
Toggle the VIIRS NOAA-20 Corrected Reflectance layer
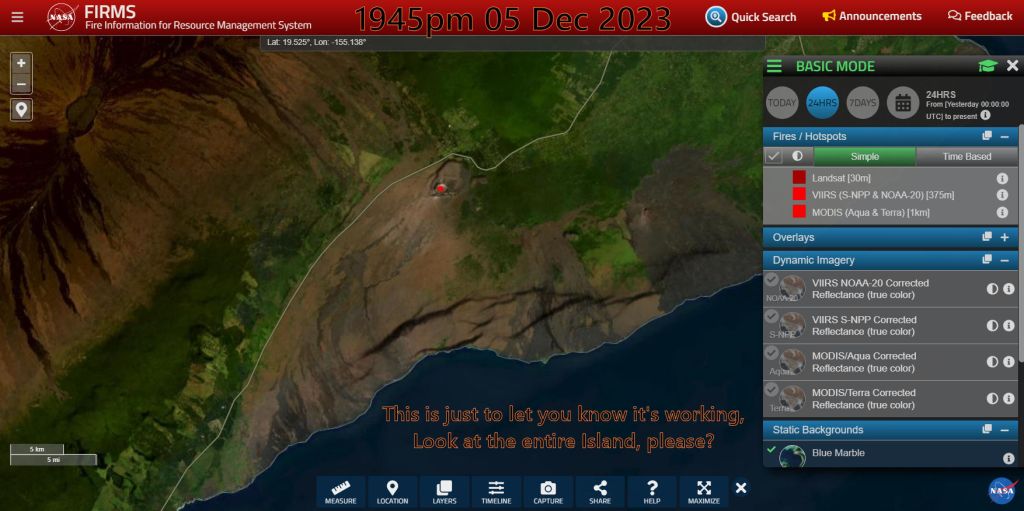click(x=771, y=281)
